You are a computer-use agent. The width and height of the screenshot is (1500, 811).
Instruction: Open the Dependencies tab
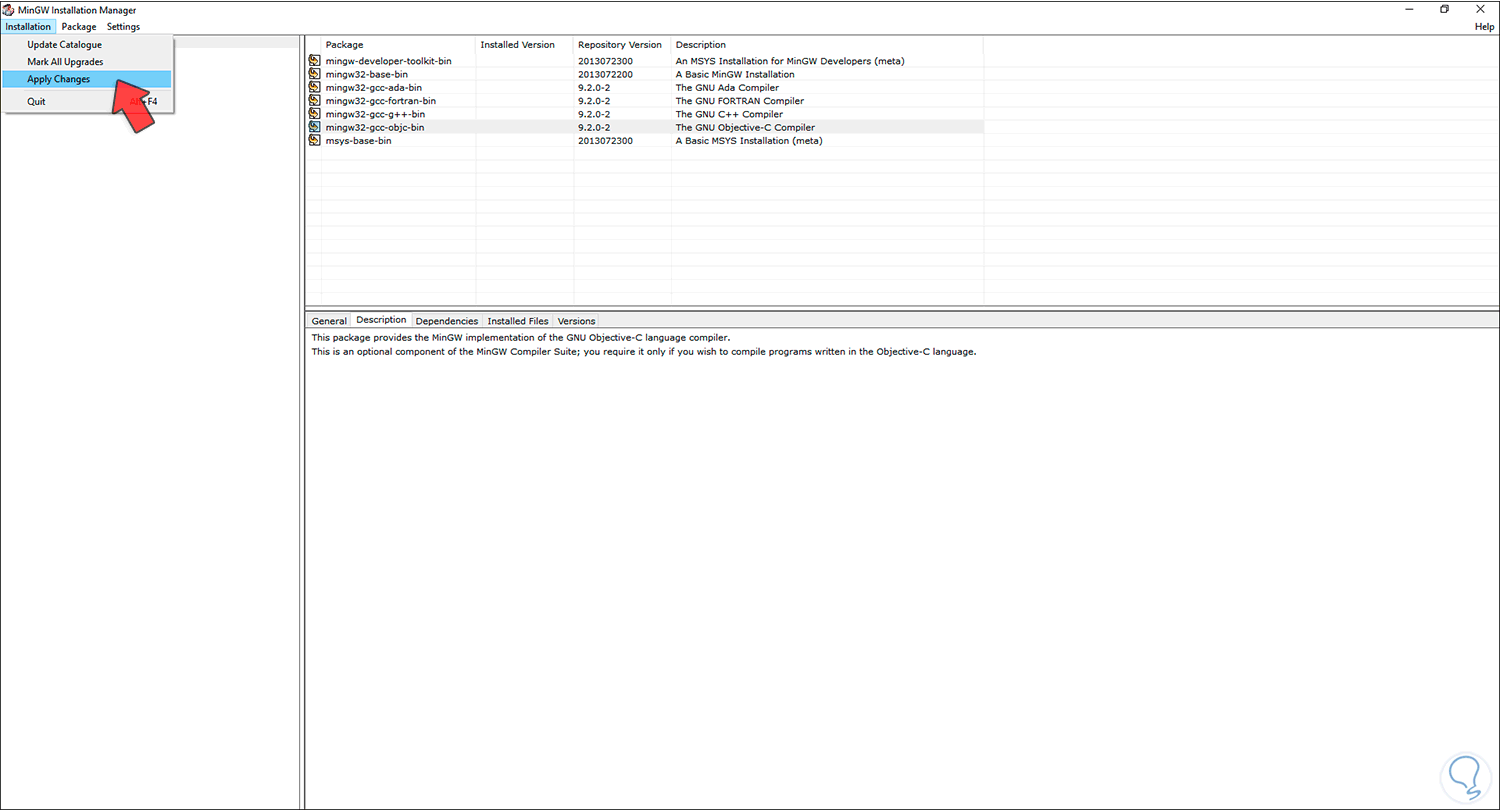[x=447, y=321]
